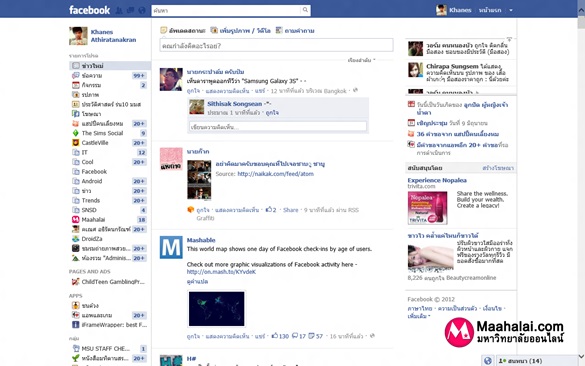Open naikak.com feed source link
585x366 pixels.
pyautogui.click(x=275, y=174)
